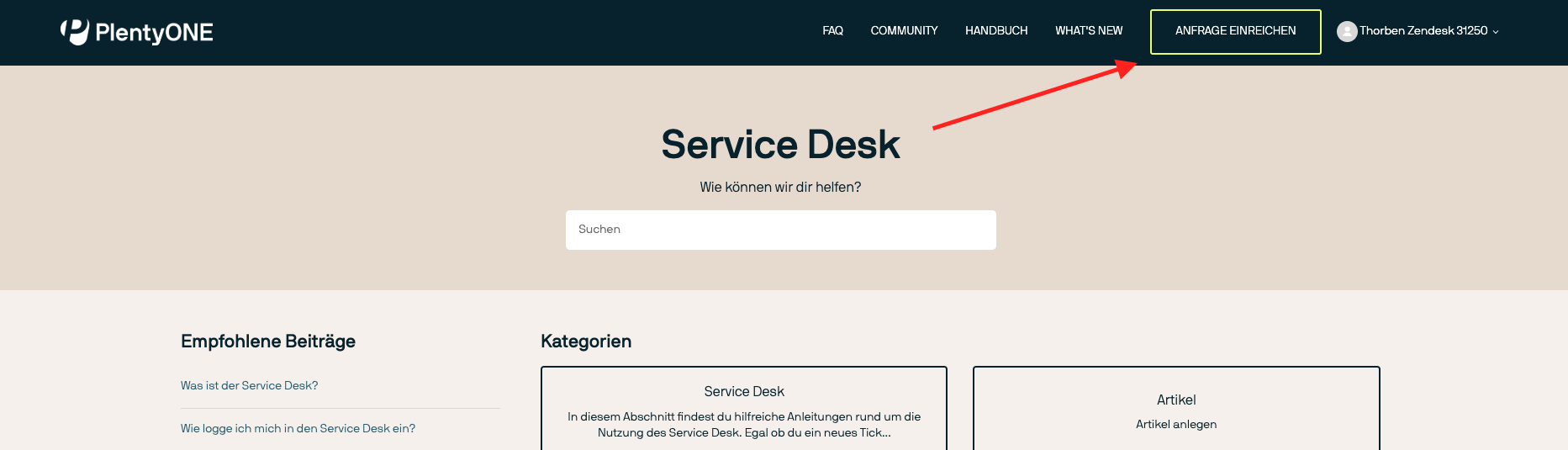Click the large Service Desk page heading

(780, 145)
